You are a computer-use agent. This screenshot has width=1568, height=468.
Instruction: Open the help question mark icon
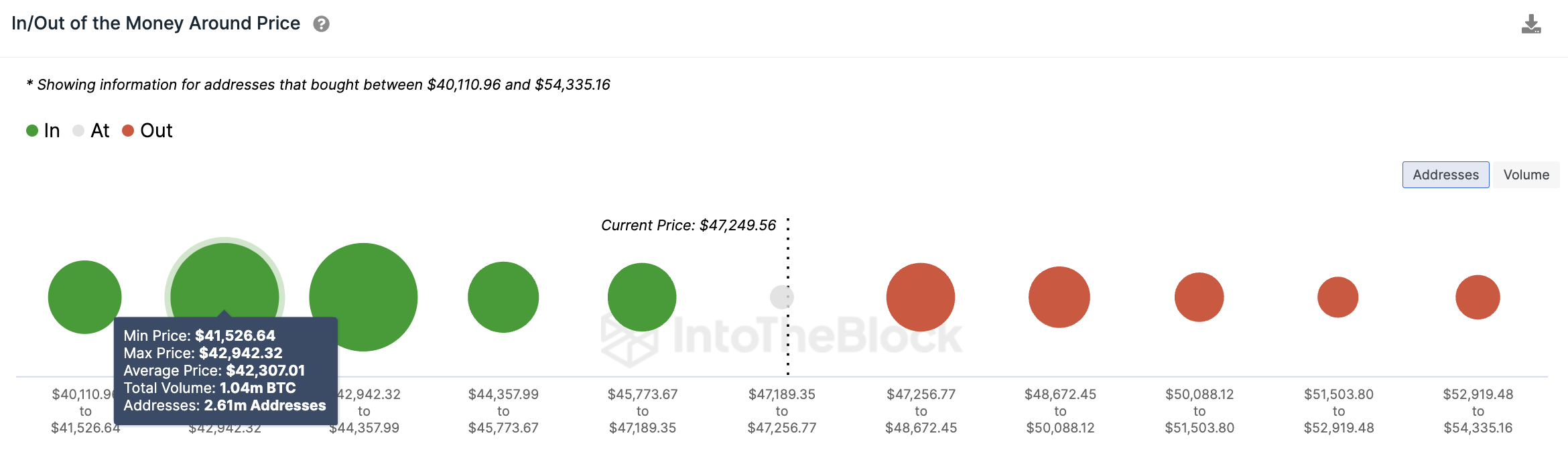pos(322,24)
